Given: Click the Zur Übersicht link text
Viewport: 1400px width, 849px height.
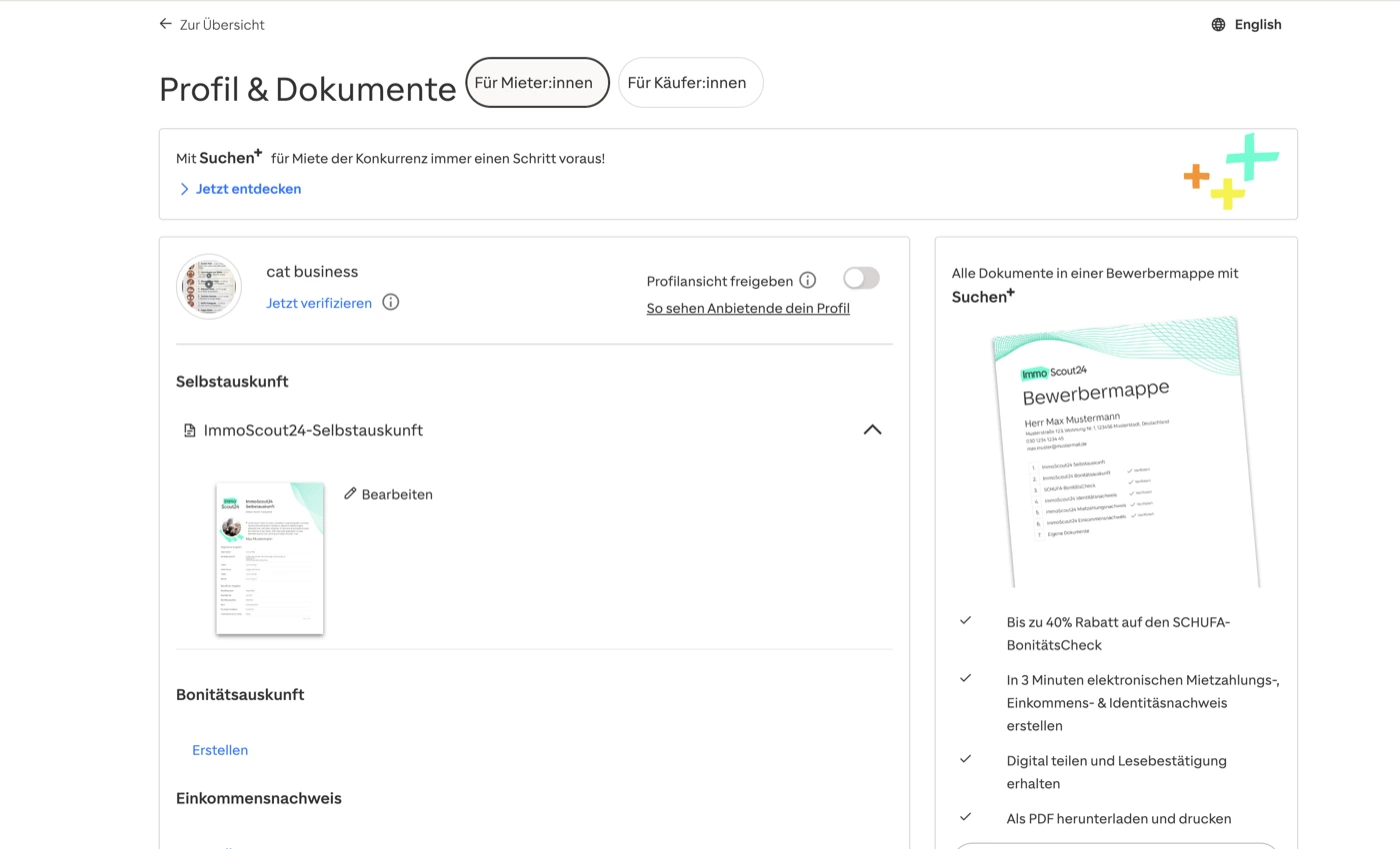Looking at the screenshot, I should click(x=222, y=25).
